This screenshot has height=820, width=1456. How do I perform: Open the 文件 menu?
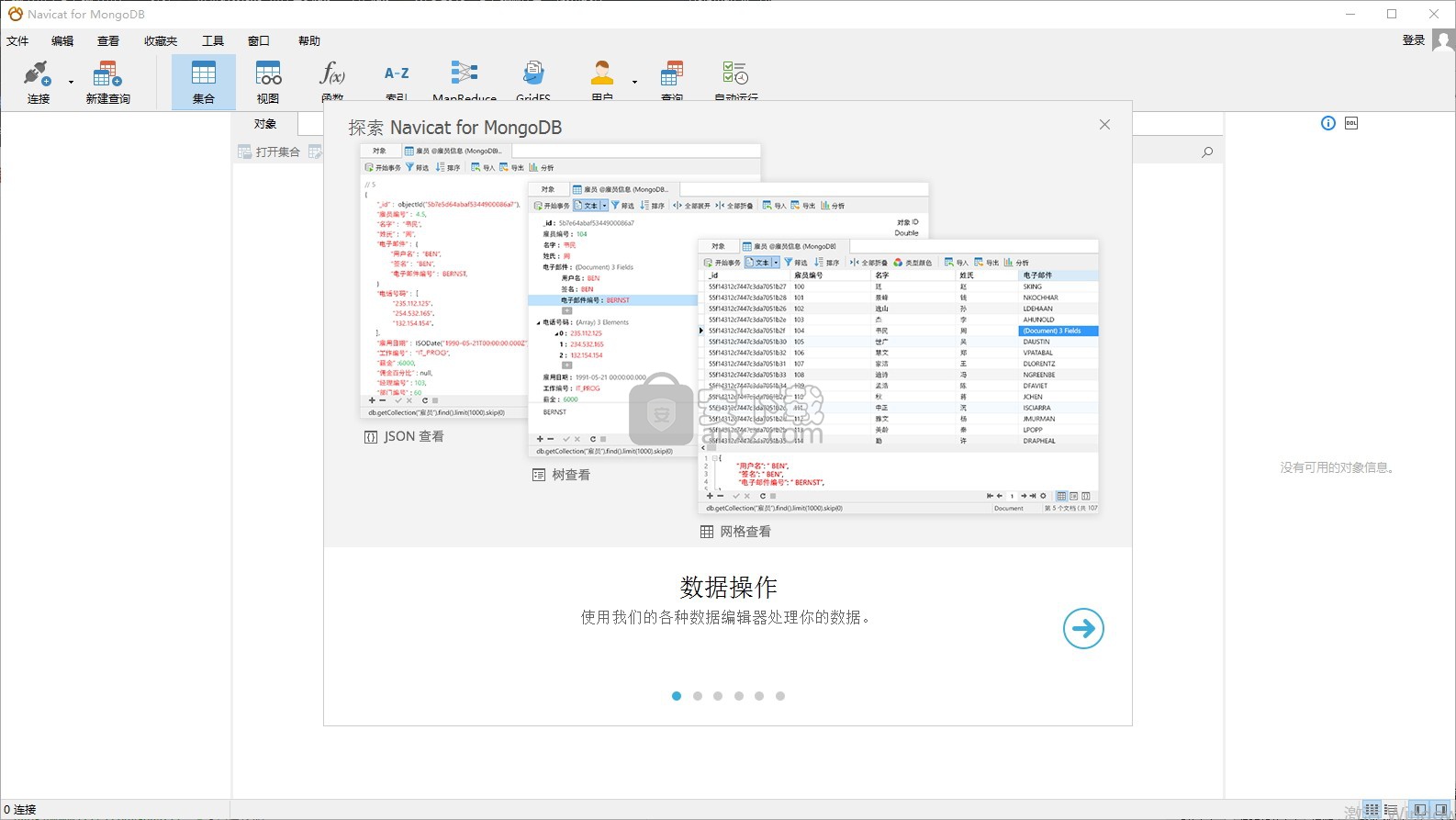coord(17,40)
